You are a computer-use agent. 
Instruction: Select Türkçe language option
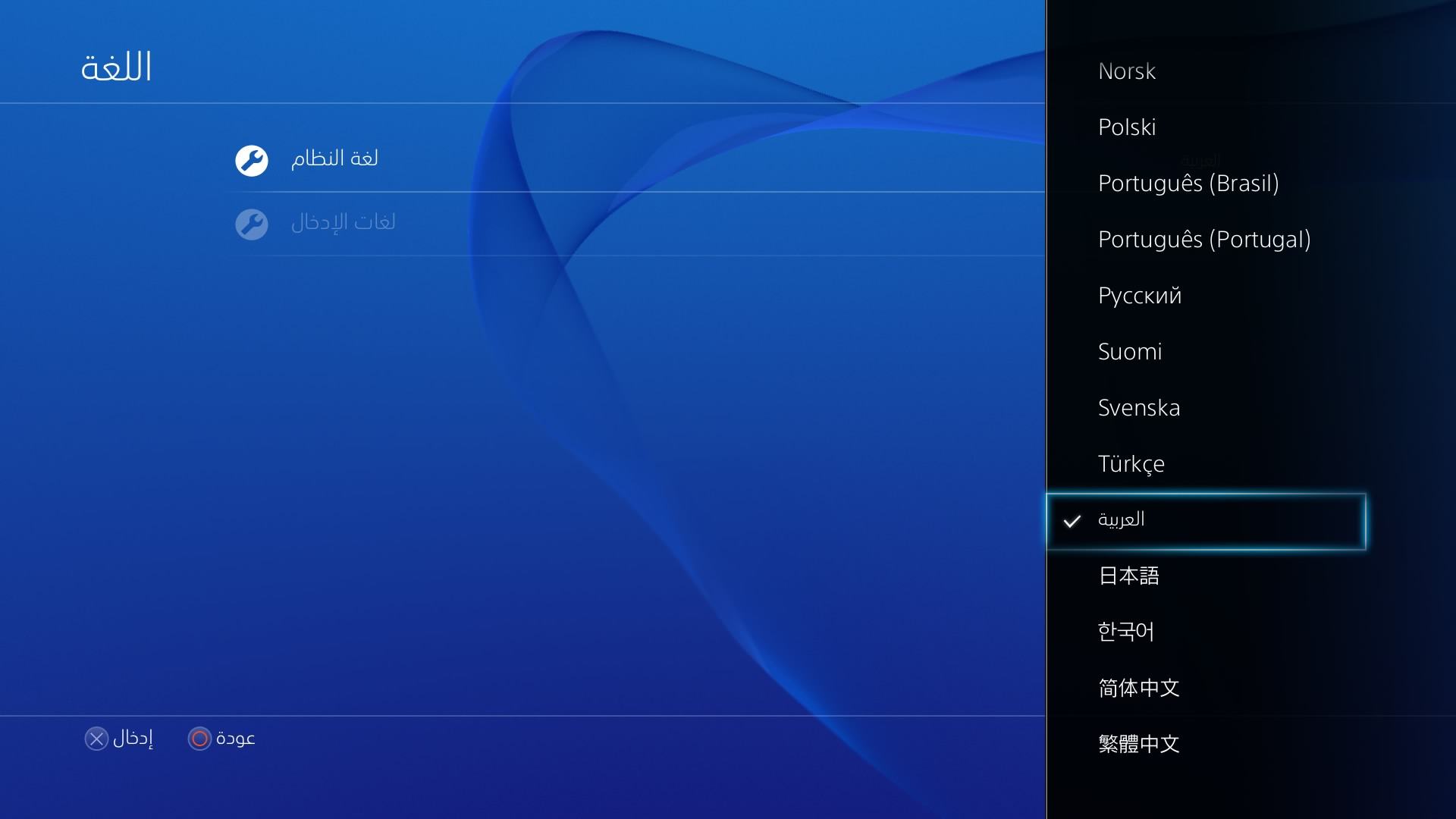[x=1131, y=464]
